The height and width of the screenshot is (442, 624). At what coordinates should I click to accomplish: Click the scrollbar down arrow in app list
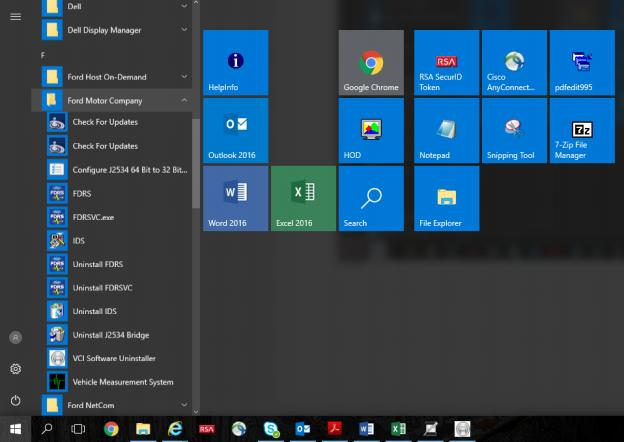coord(196,412)
